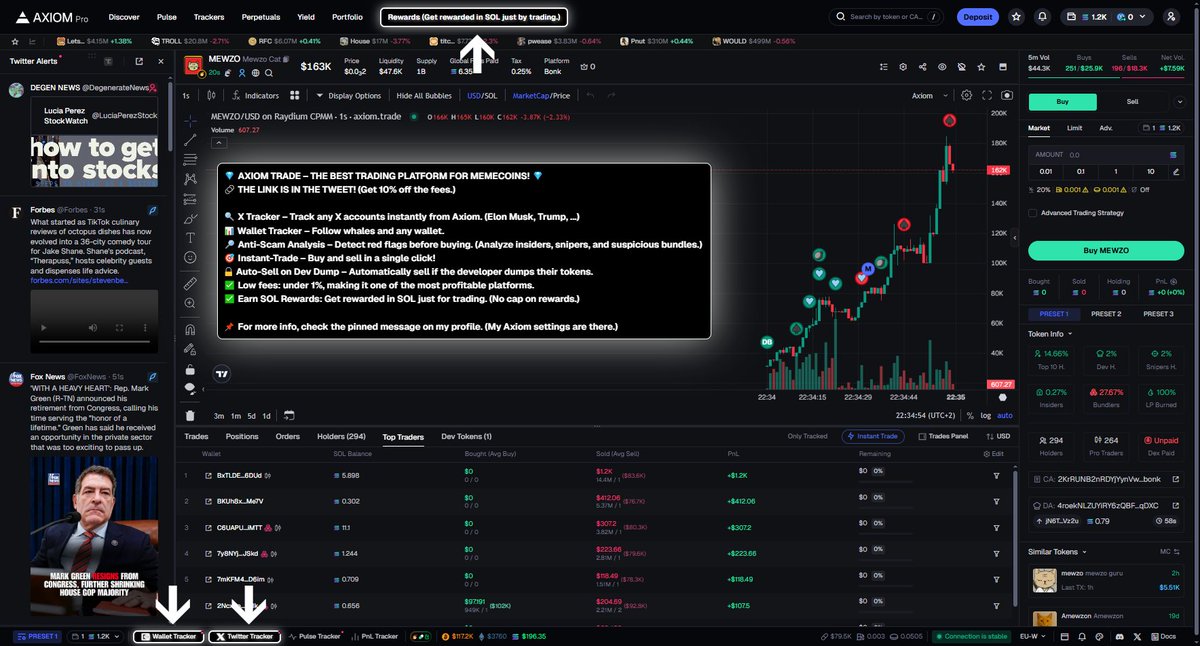This screenshot has height=646, width=1200.
Task: Toggle Hide All Bubbles
Action: [x=424, y=96]
